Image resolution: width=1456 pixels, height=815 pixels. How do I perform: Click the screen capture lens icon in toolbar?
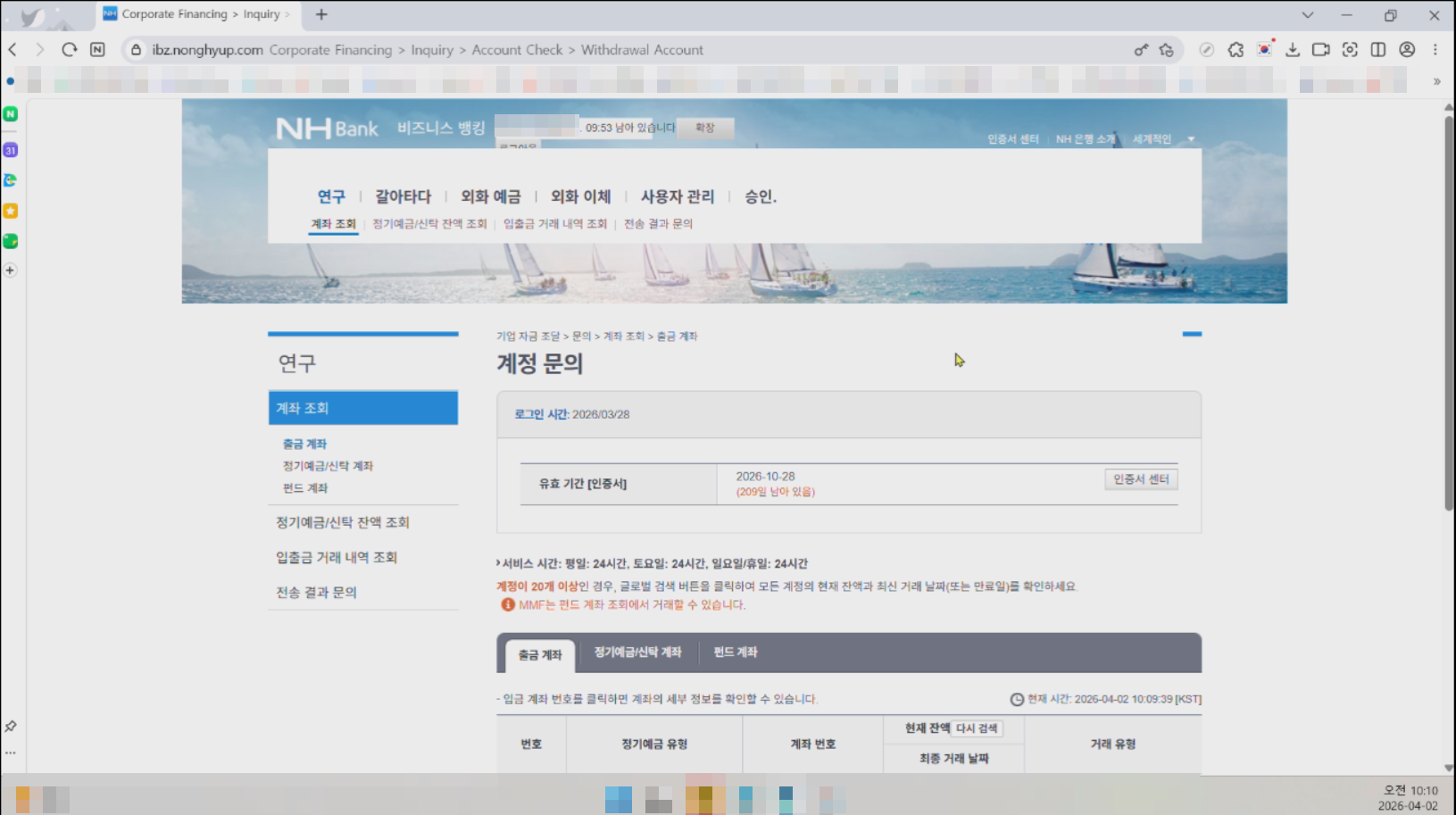(1350, 50)
